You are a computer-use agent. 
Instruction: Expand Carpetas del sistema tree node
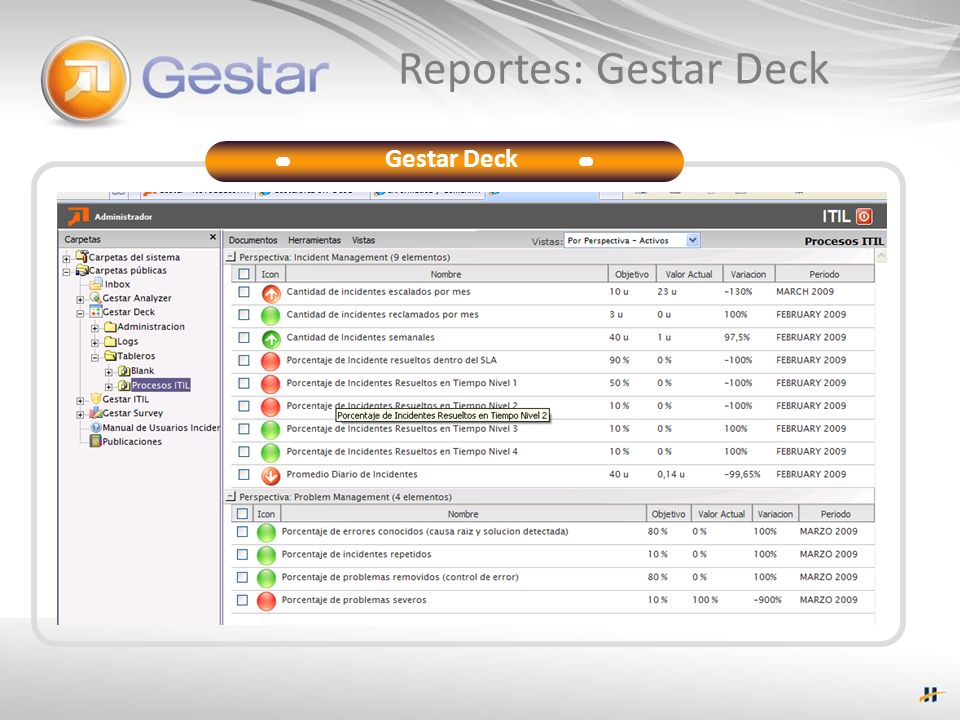pos(66,258)
